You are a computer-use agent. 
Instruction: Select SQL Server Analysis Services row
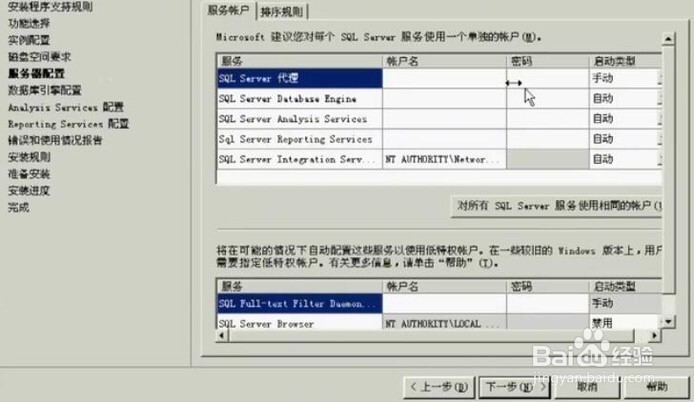[300, 119]
